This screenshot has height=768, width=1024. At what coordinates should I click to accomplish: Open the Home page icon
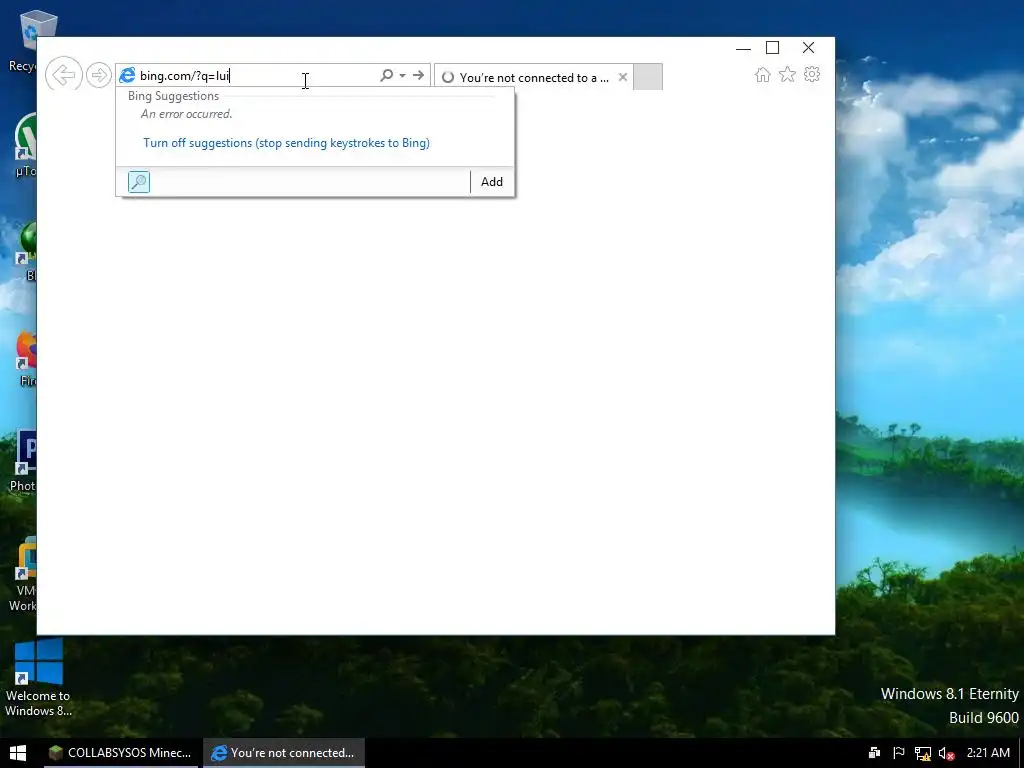point(763,74)
